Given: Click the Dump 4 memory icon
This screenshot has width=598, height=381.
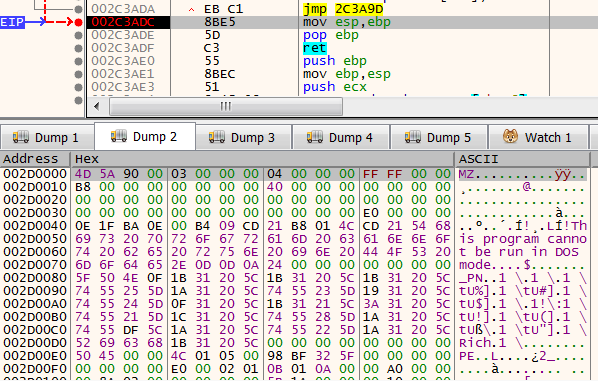Looking at the screenshot, I should tap(315, 137).
